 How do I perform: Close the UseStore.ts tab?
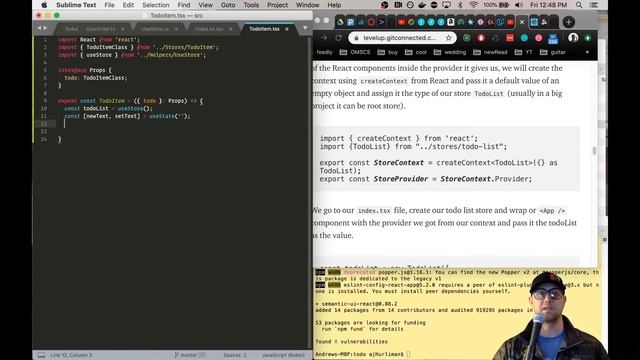[x=176, y=29]
